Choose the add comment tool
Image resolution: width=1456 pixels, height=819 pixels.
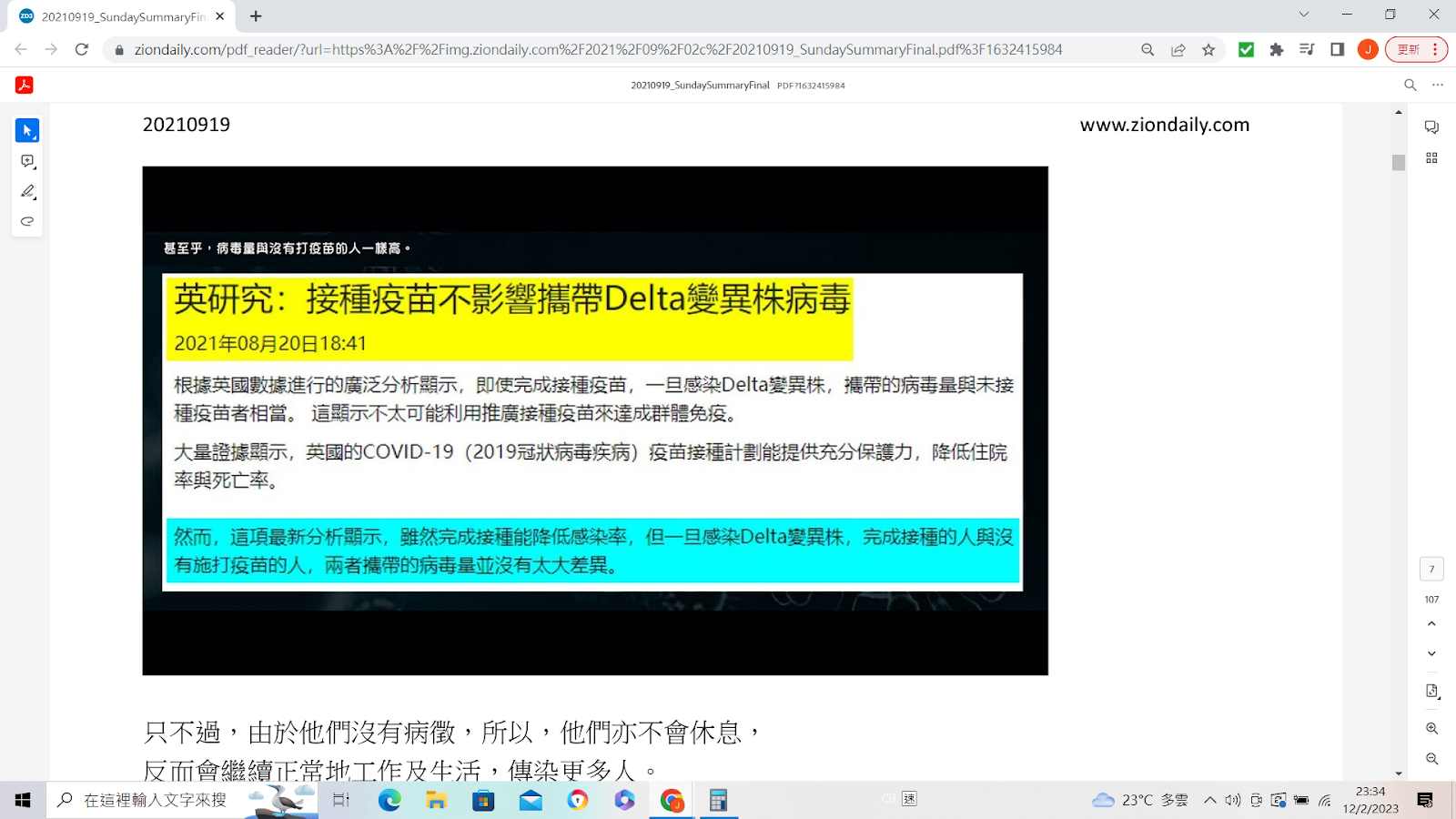[x=27, y=161]
